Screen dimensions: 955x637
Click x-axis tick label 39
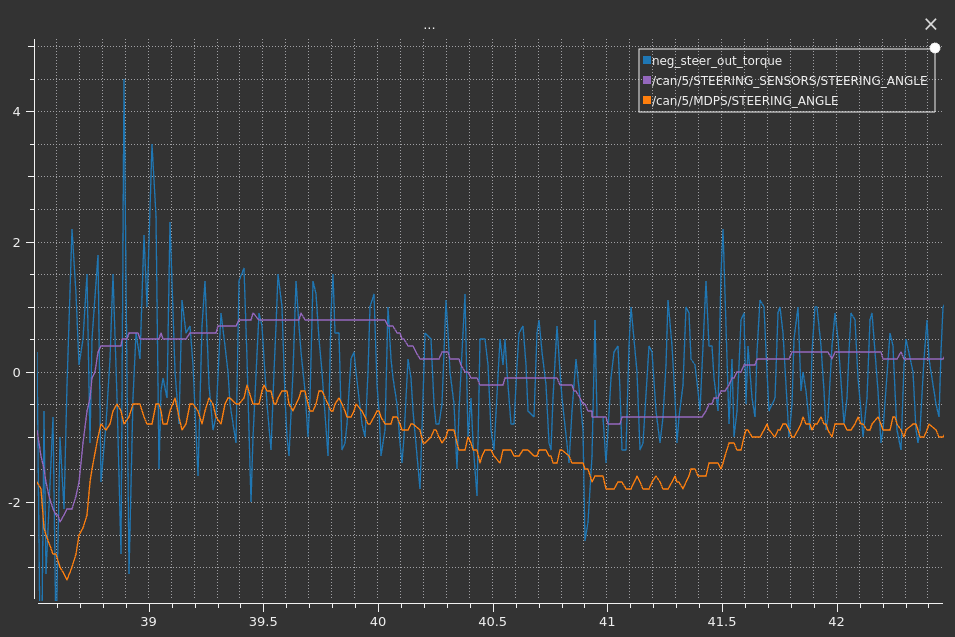149,622
